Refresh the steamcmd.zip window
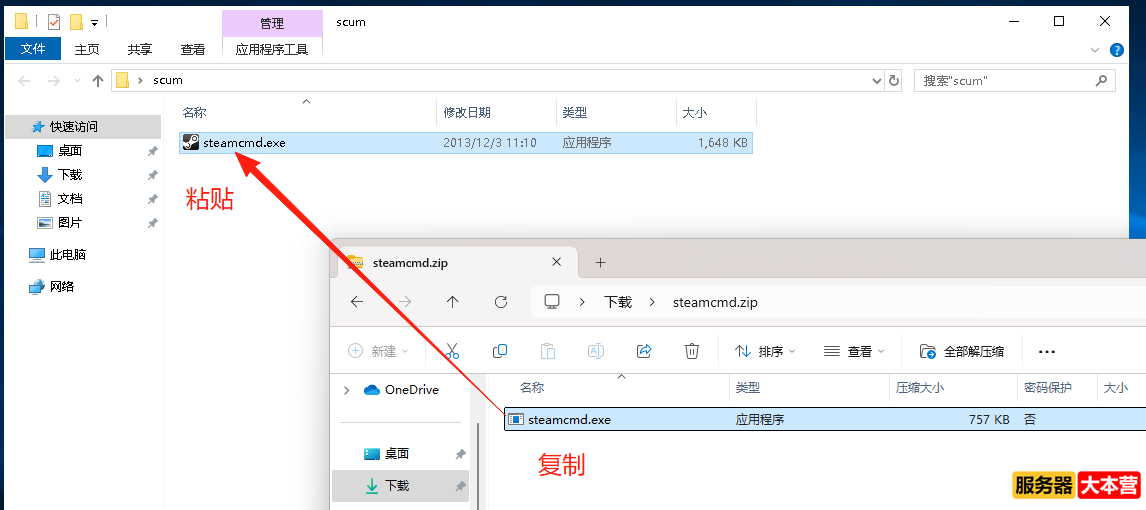Viewport: 1146px width, 510px height. click(501, 302)
